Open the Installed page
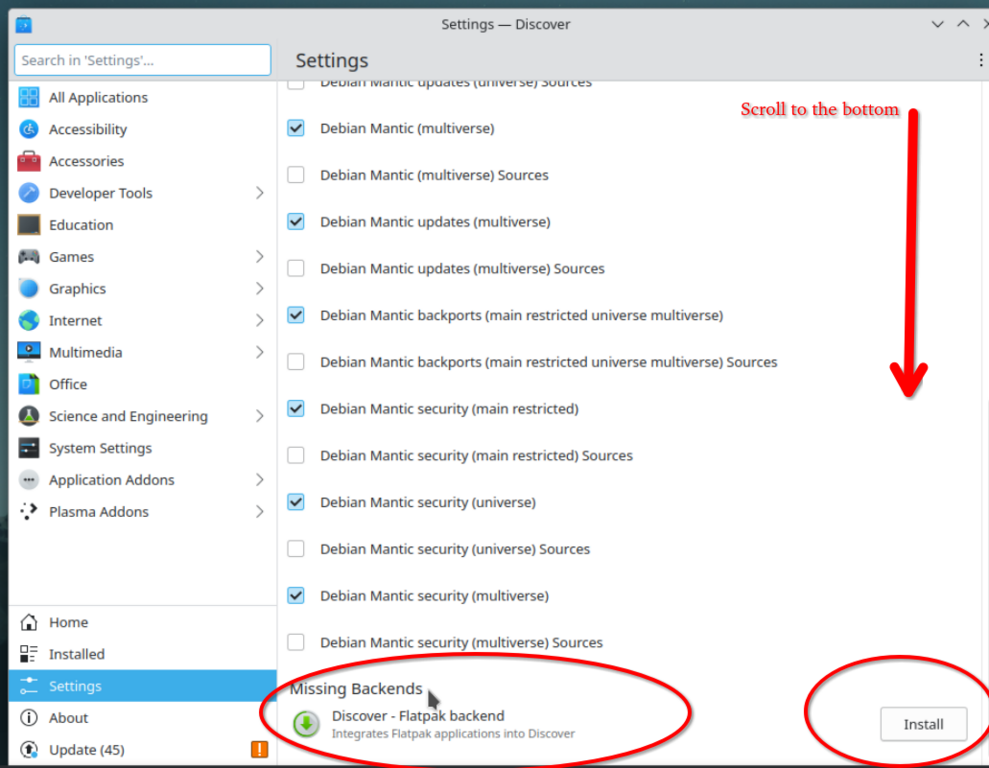This screenshot has width=989, height=768. [x=76, y=654]
